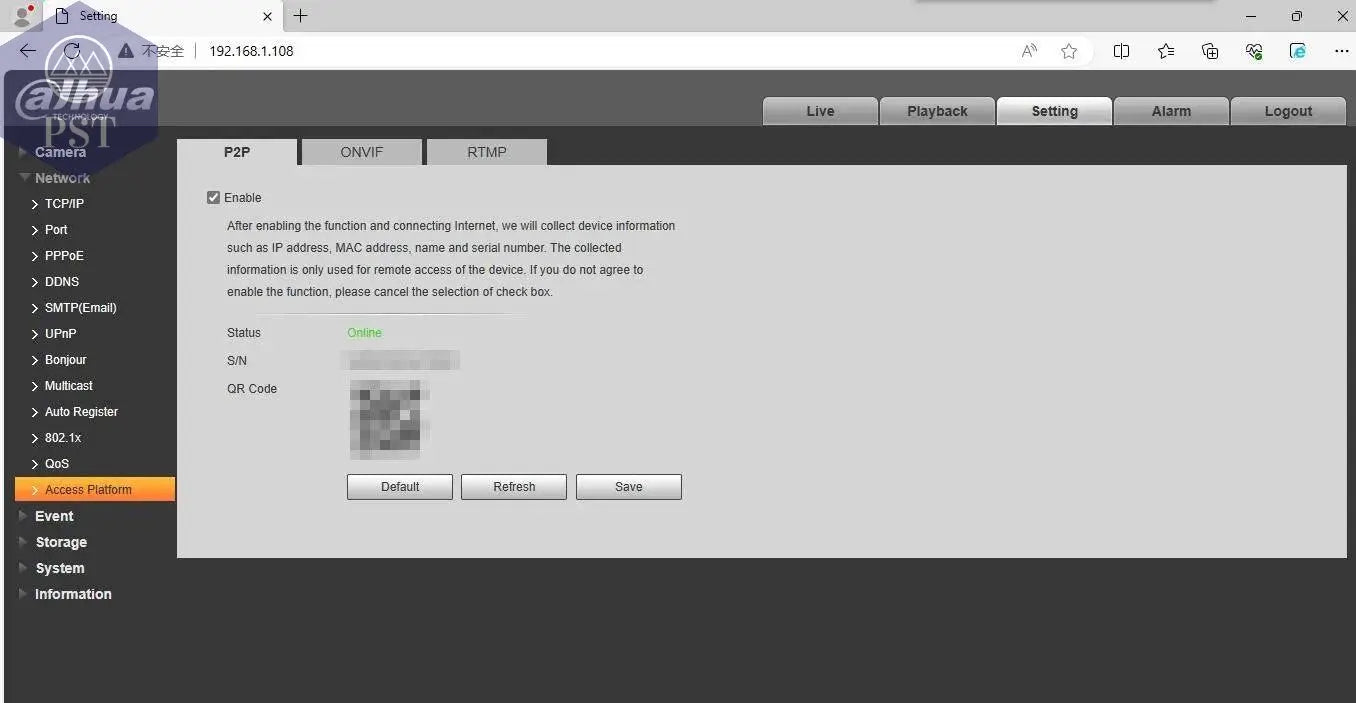The image size is (1356, 703).
Task: Click the Save button
Action: coord(628,487)
